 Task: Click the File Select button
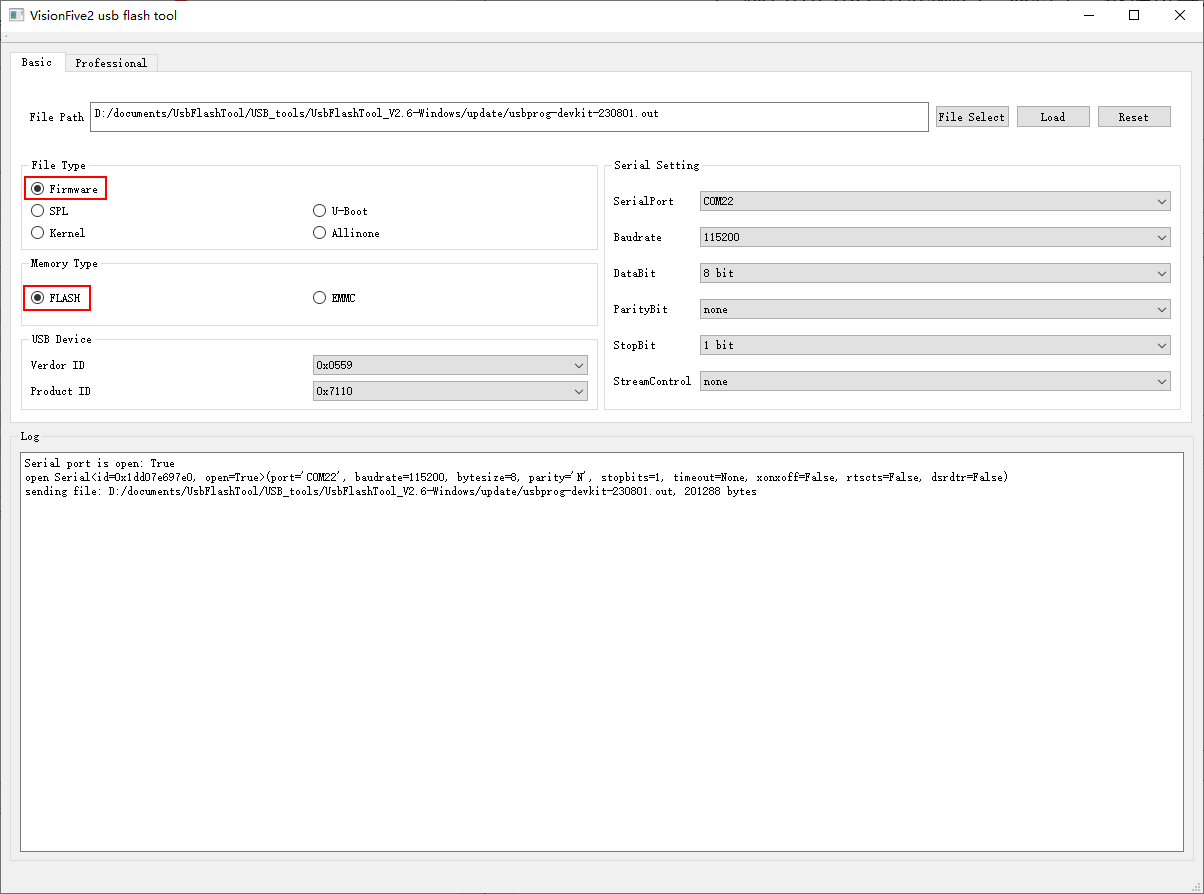click(x=972, y=117)
